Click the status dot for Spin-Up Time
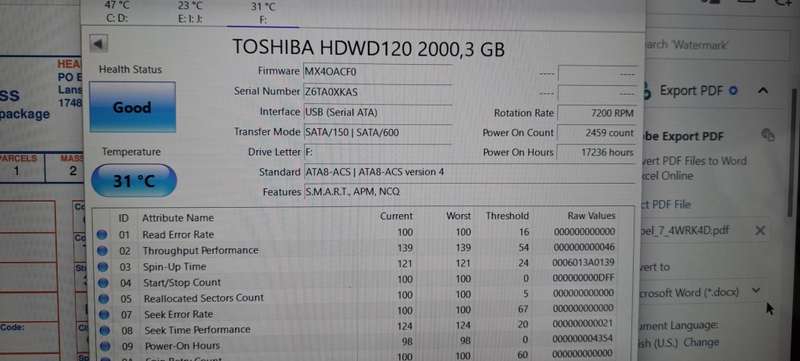Screen dimensions: 800x361 103,267
